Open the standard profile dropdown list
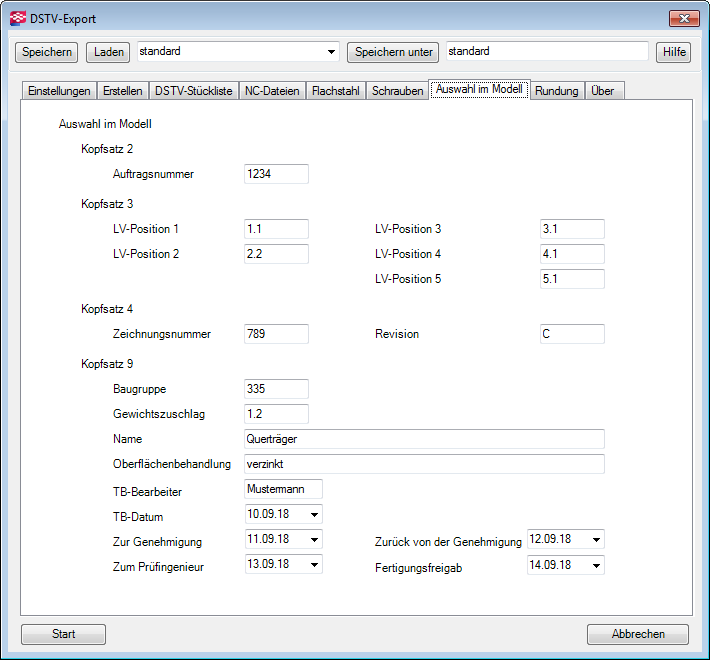 pyautogui.click(x=332, y=51)
